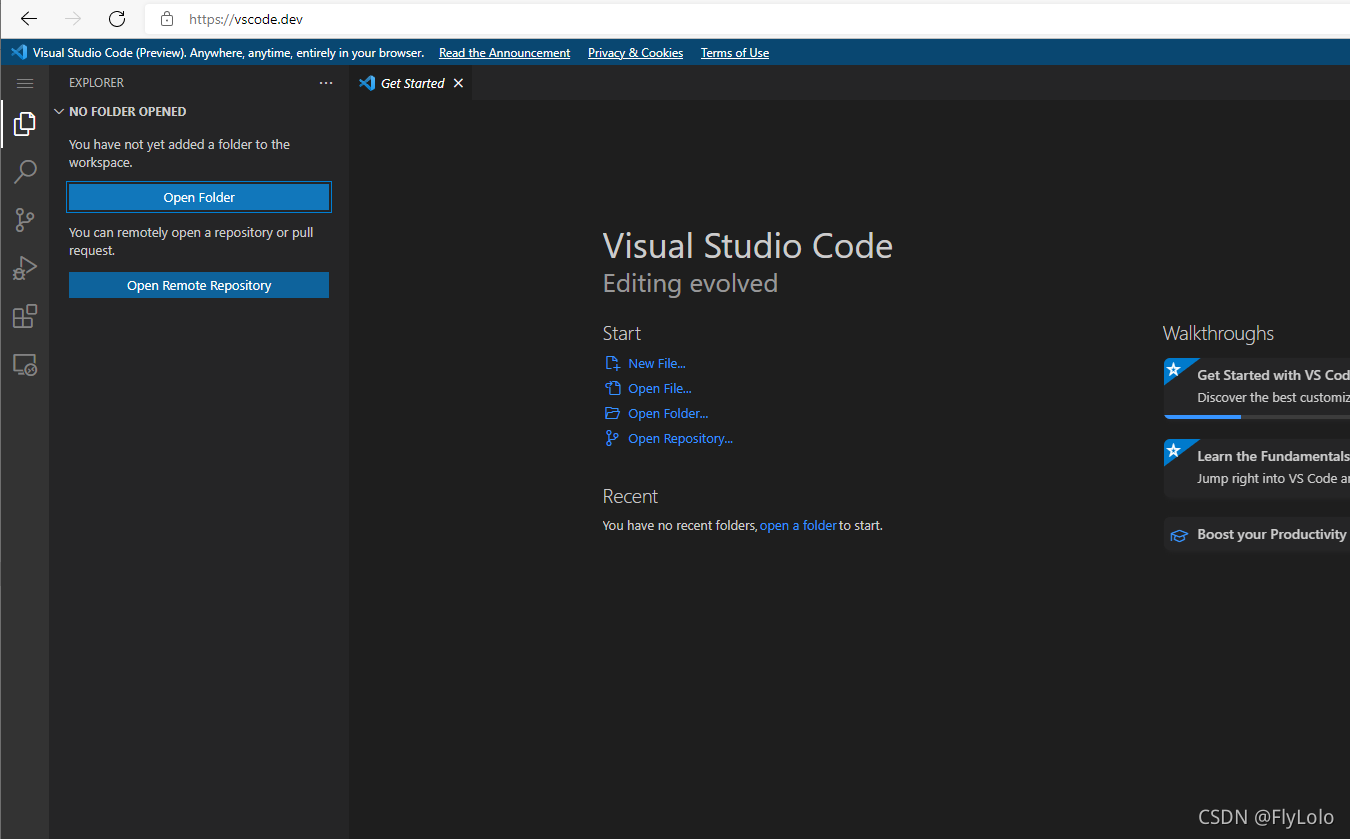Open Privacy & Cookies link
Viewport: 1350px width, 839px height.
pyautogui.click(x=635, y=53)
